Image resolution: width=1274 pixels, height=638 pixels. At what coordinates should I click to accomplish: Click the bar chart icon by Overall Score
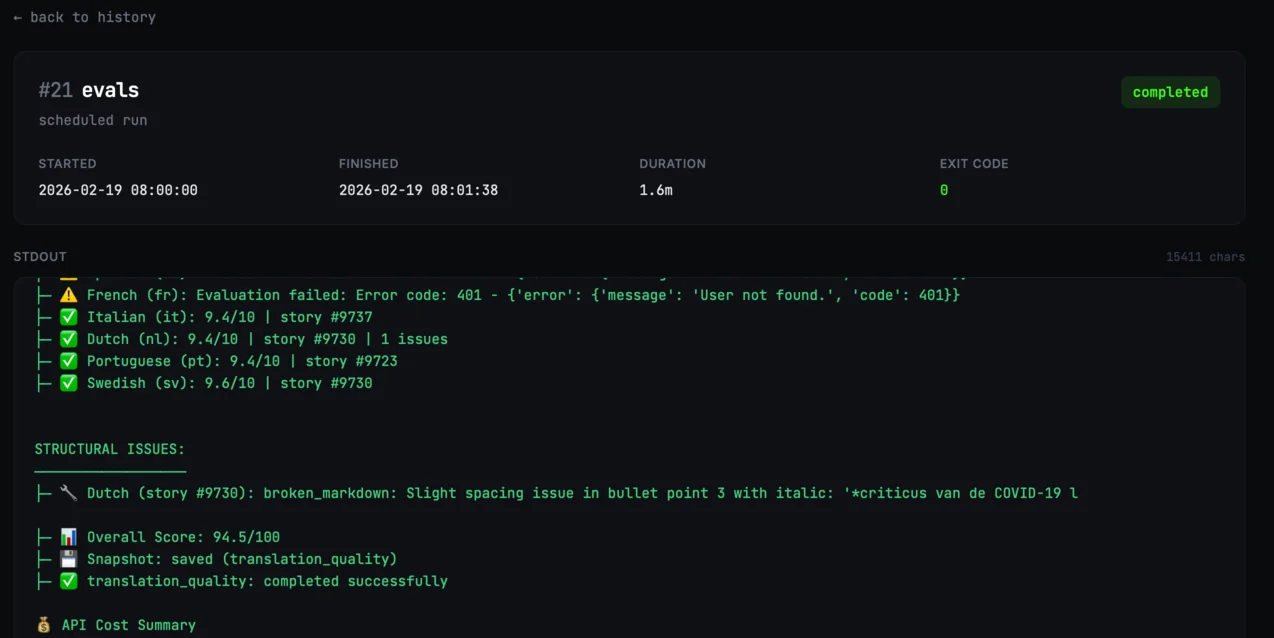[68, 537]
